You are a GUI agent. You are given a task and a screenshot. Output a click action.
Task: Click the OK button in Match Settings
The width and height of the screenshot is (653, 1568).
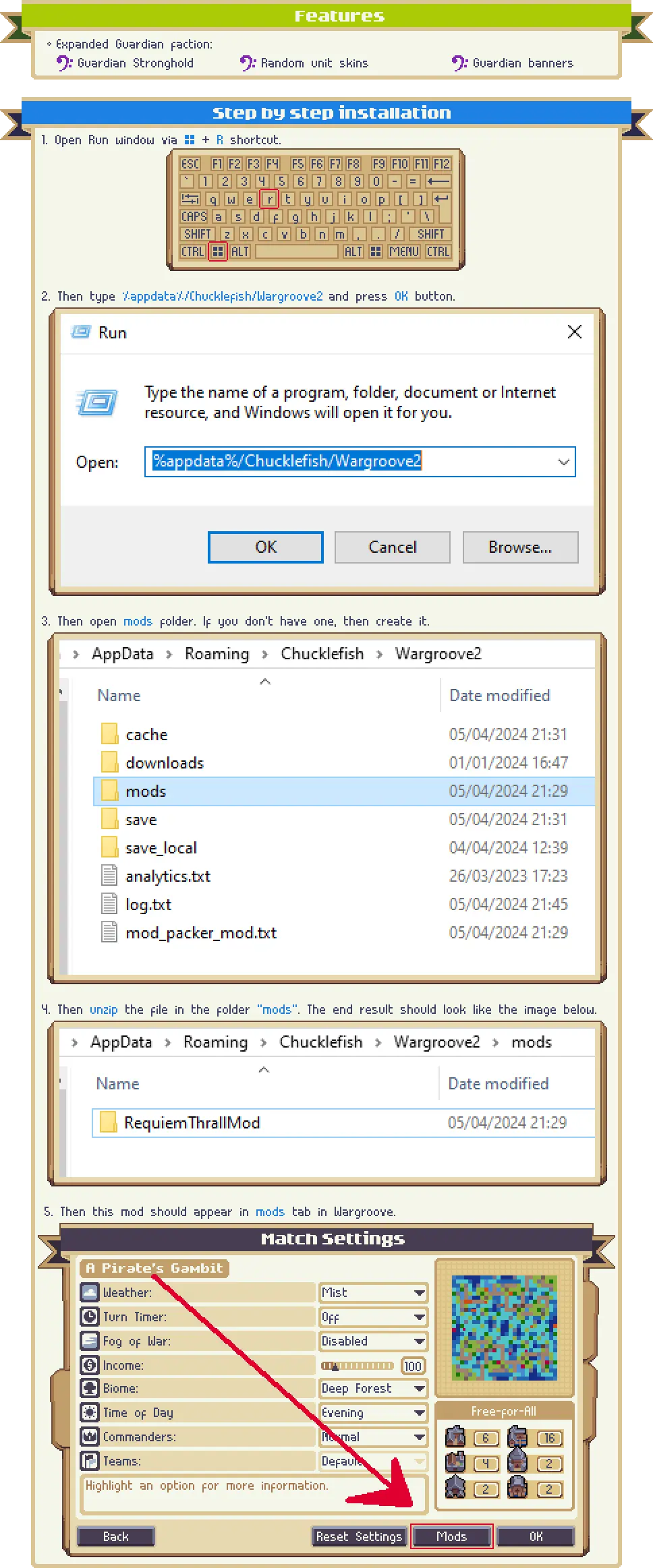pos(536,1536)
